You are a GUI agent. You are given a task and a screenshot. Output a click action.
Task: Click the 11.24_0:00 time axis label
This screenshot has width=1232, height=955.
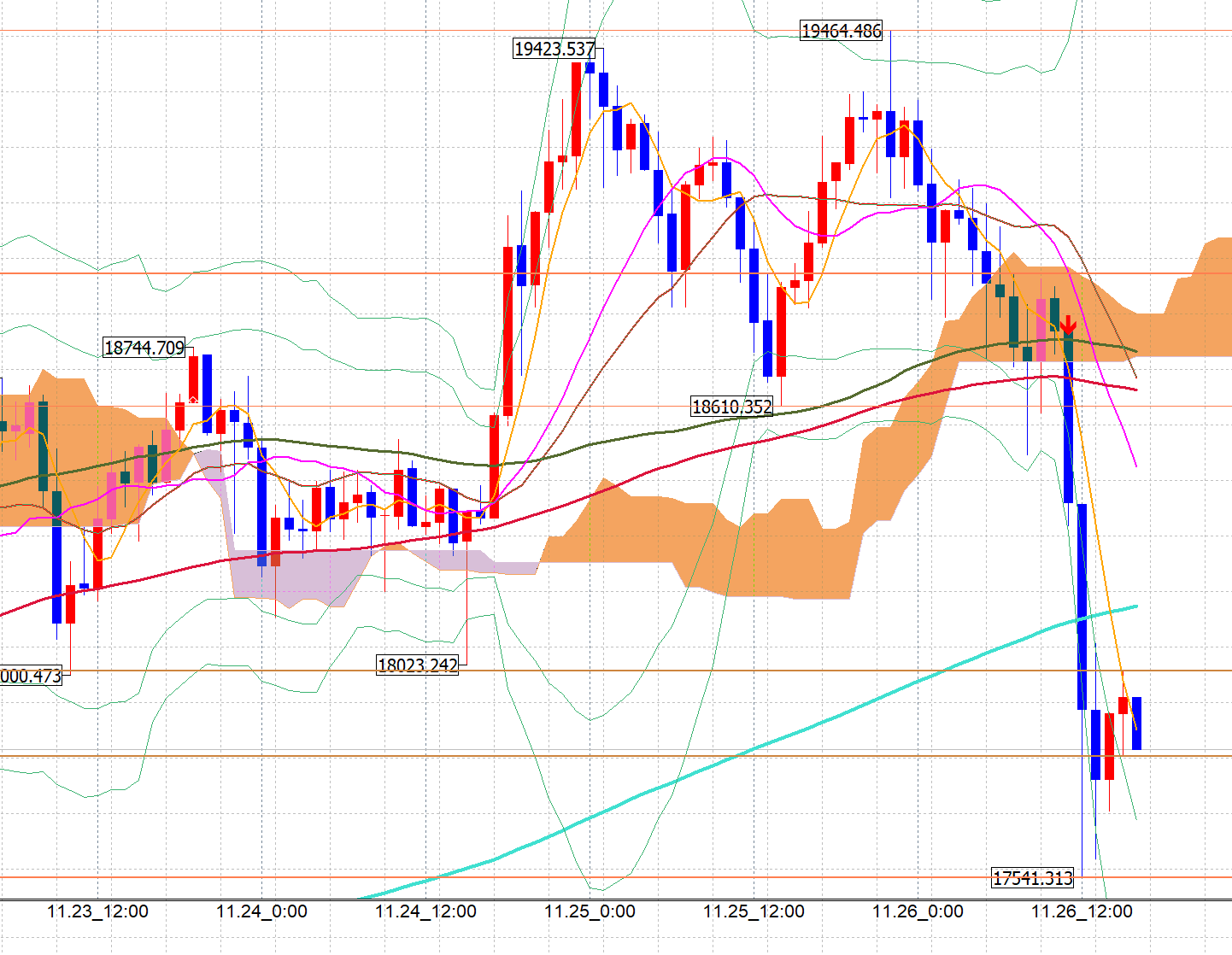pos(261,911)
